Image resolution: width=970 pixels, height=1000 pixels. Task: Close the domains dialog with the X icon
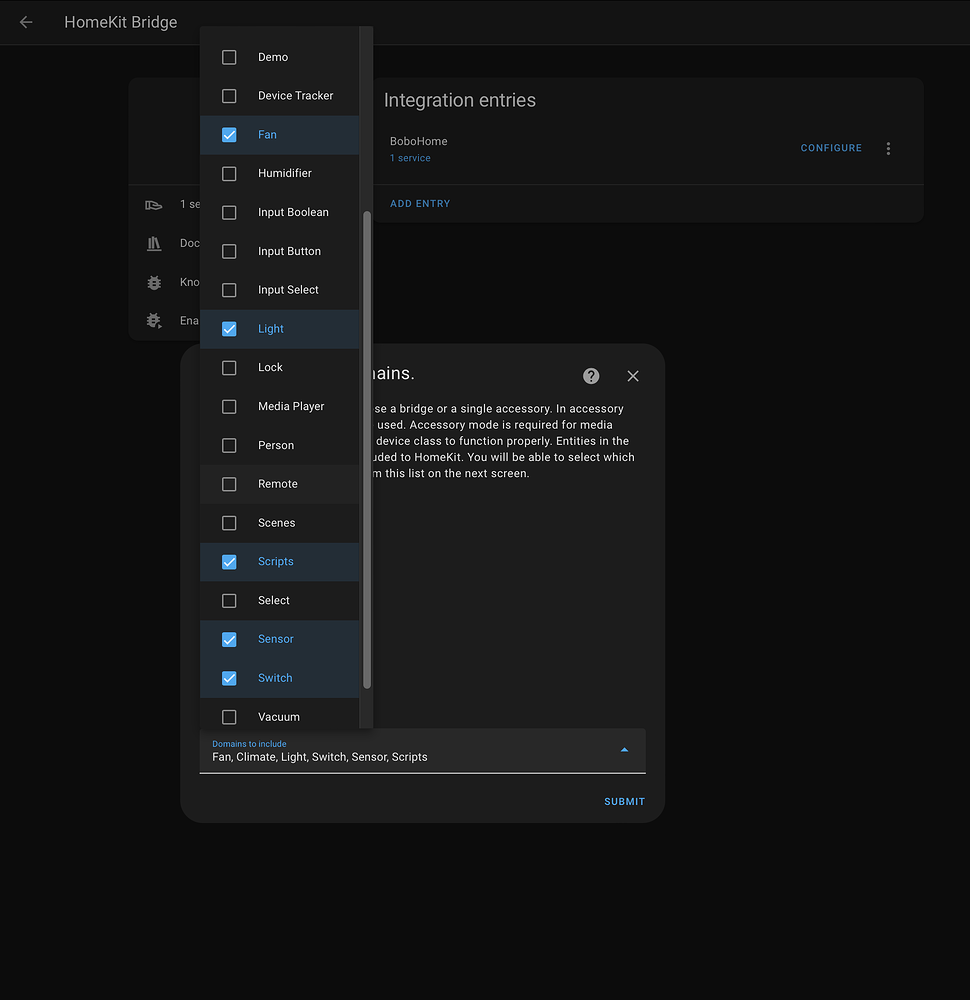[x=633, y=376]
